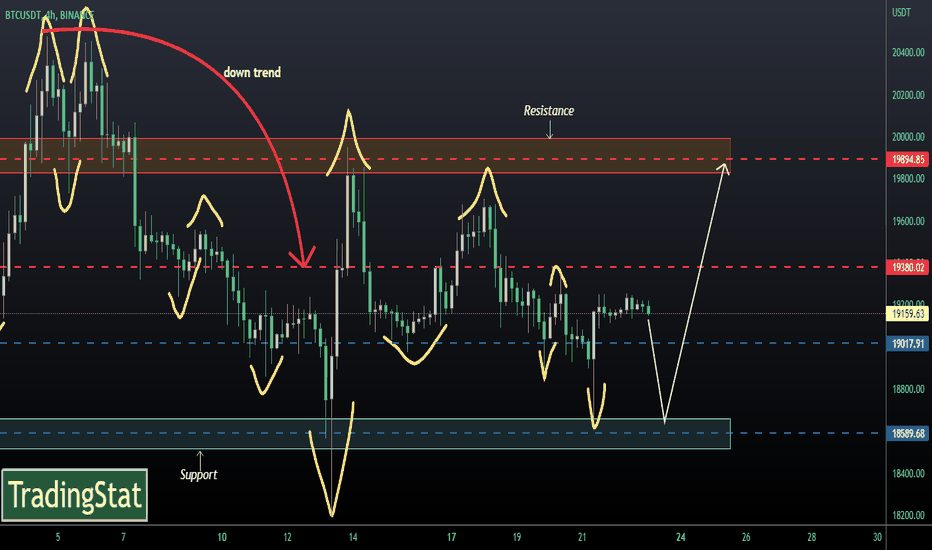Click date 28 on the time axis
The image size is (932, 550).
pyautogui.click(x=811, y=538)
